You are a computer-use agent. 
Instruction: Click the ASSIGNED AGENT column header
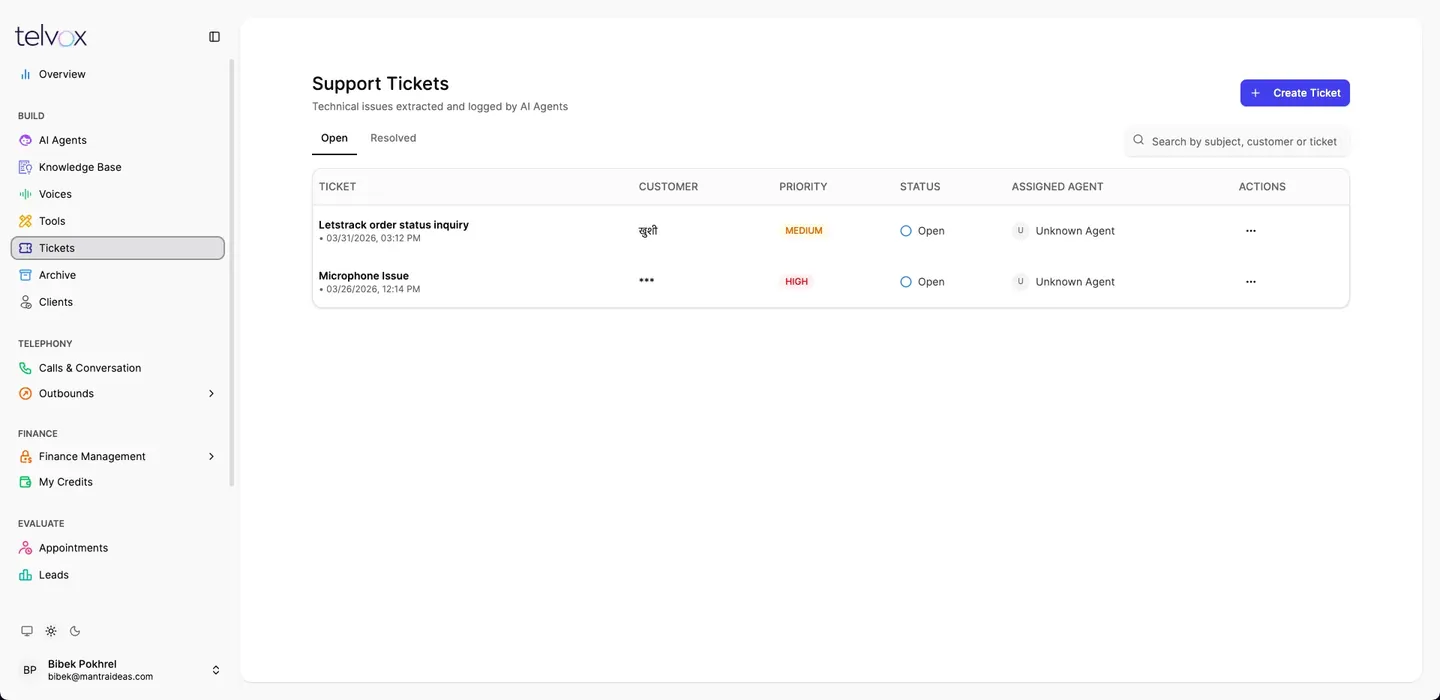pyautogui.click(x=1058, y=187)
